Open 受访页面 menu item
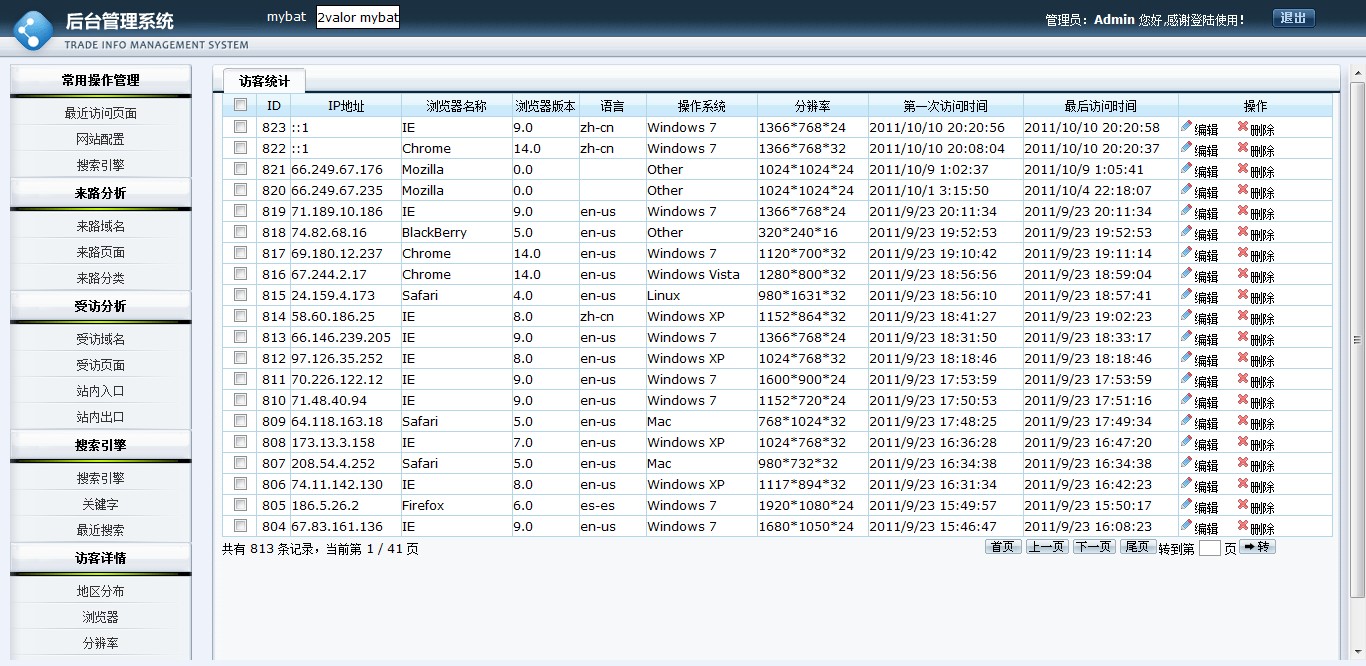 click(100, 366)
